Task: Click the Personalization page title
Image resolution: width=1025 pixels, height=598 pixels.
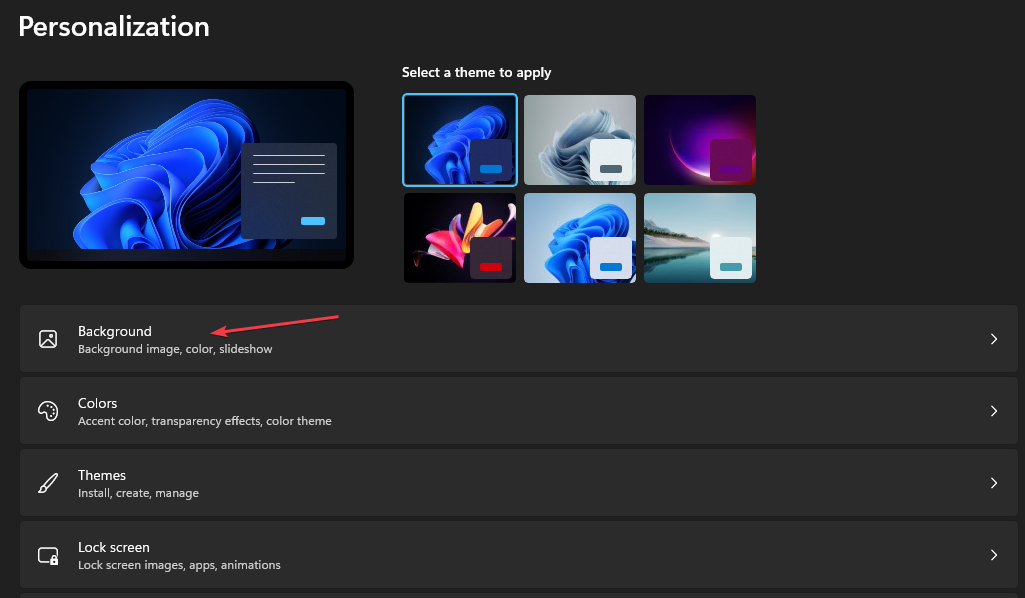Action: point(114,27)
